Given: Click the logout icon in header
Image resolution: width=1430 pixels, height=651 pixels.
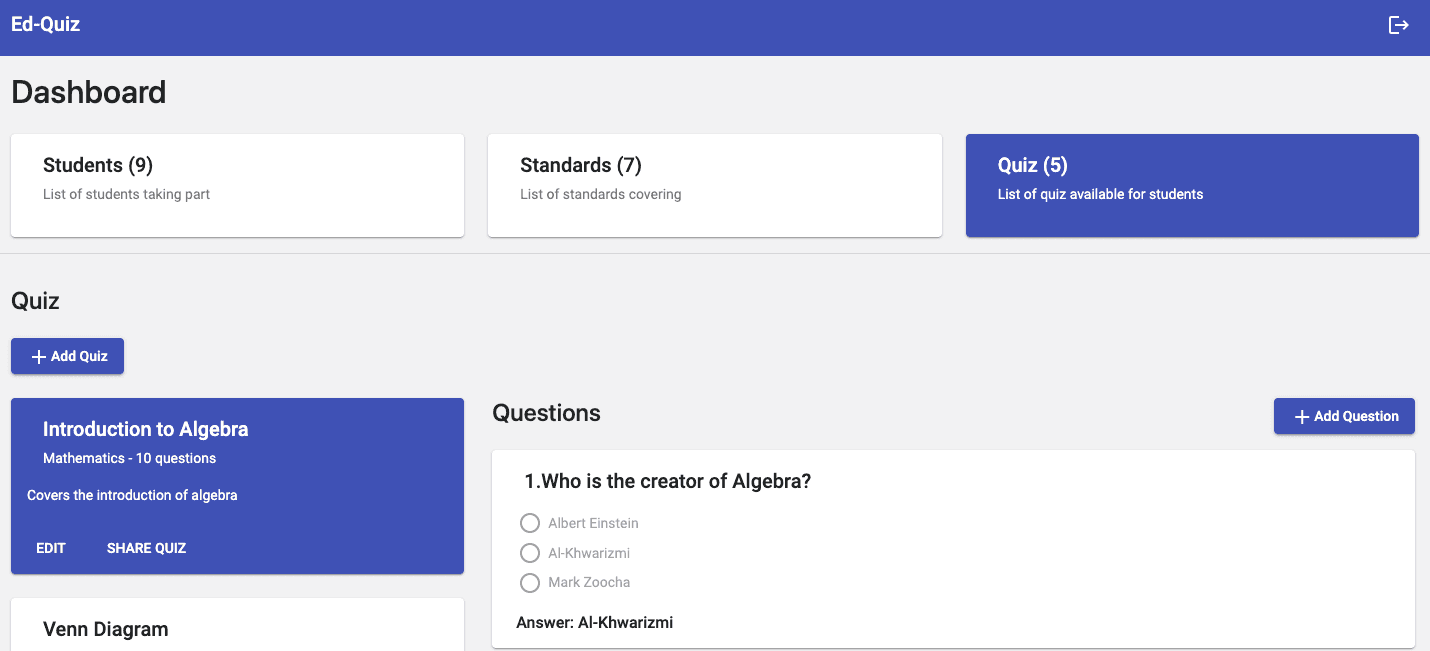Looking at the screenshot, I should [x=1398, y=26].
